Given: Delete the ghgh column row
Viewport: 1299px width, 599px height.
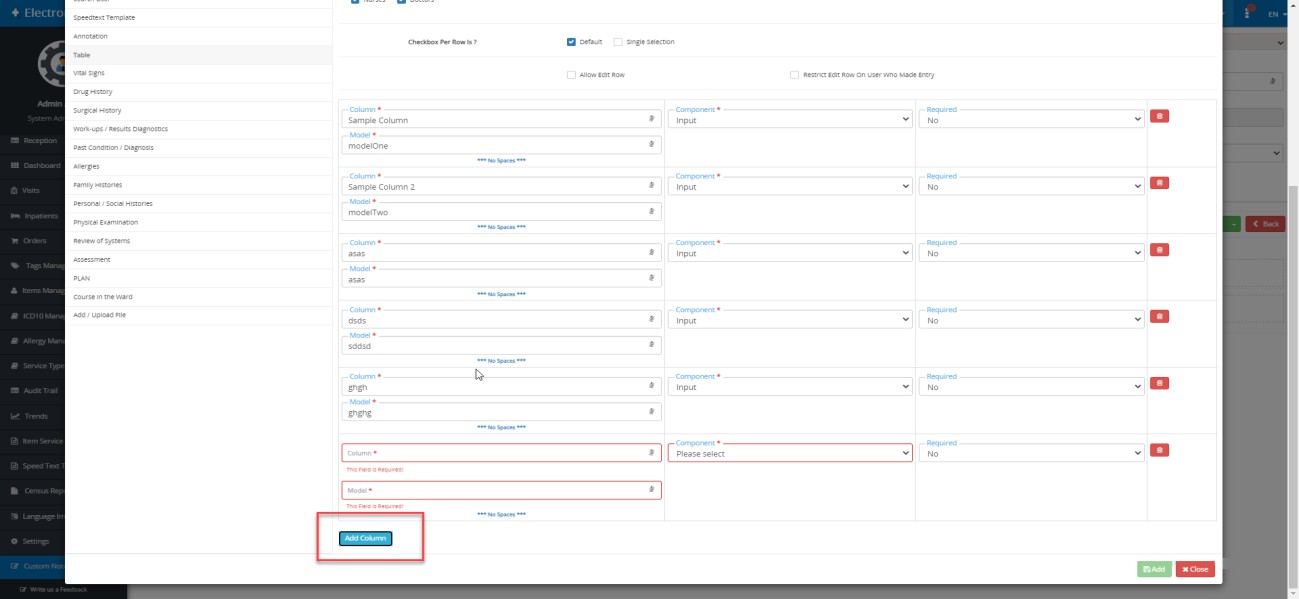Looking at the screenshot, I should (1159, 383).
